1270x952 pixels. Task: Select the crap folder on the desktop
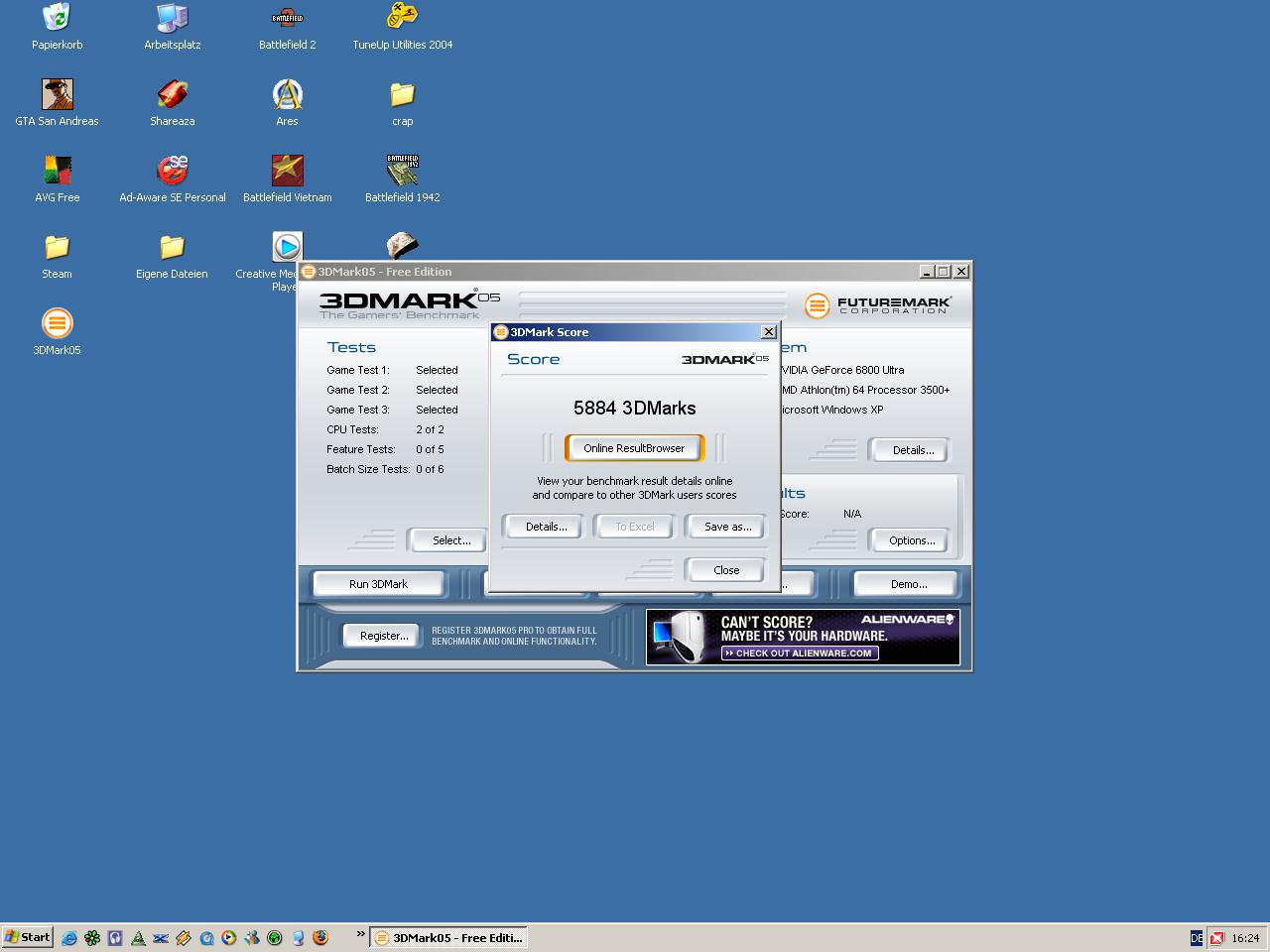pos(402,103)
